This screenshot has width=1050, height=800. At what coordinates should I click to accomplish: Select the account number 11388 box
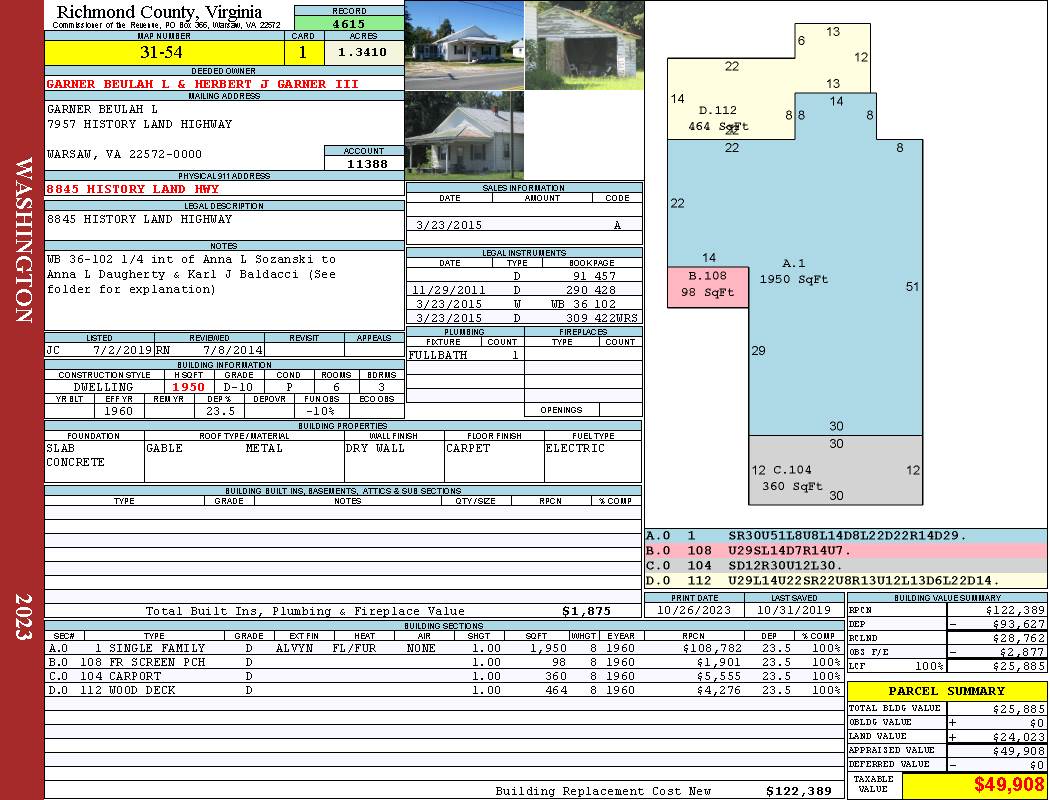pos(364,163)
